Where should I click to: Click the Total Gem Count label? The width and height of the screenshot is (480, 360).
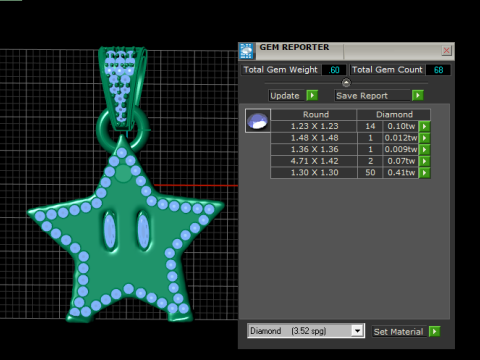coord(387,70)
